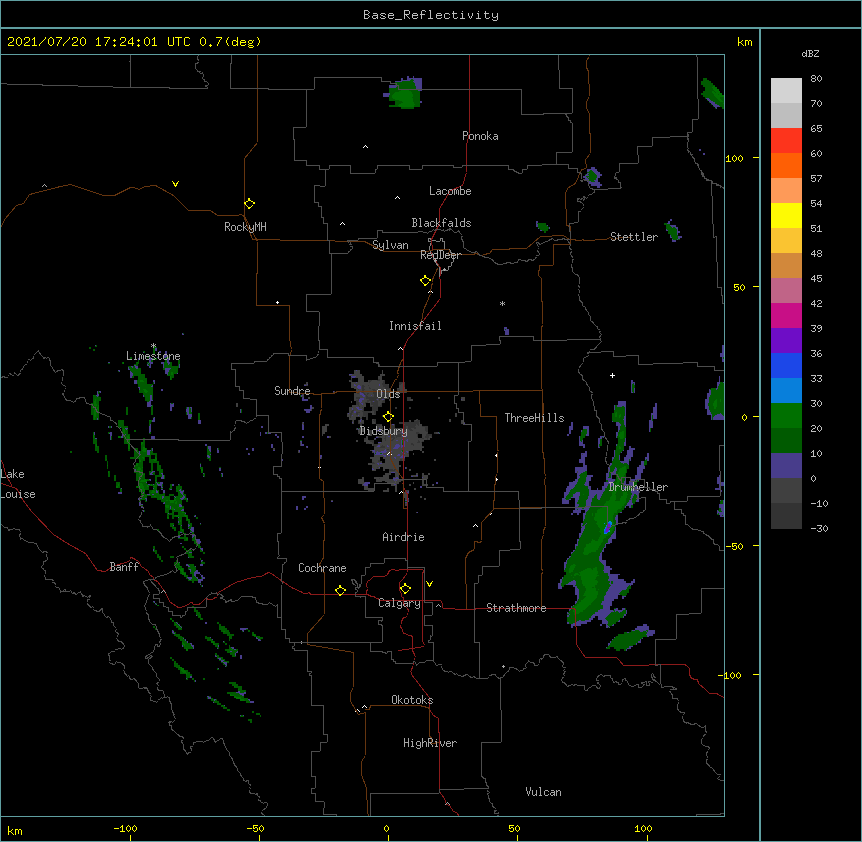Click the Banff label
The height and width of the screenshot is (842, 862).
[124, 567]
